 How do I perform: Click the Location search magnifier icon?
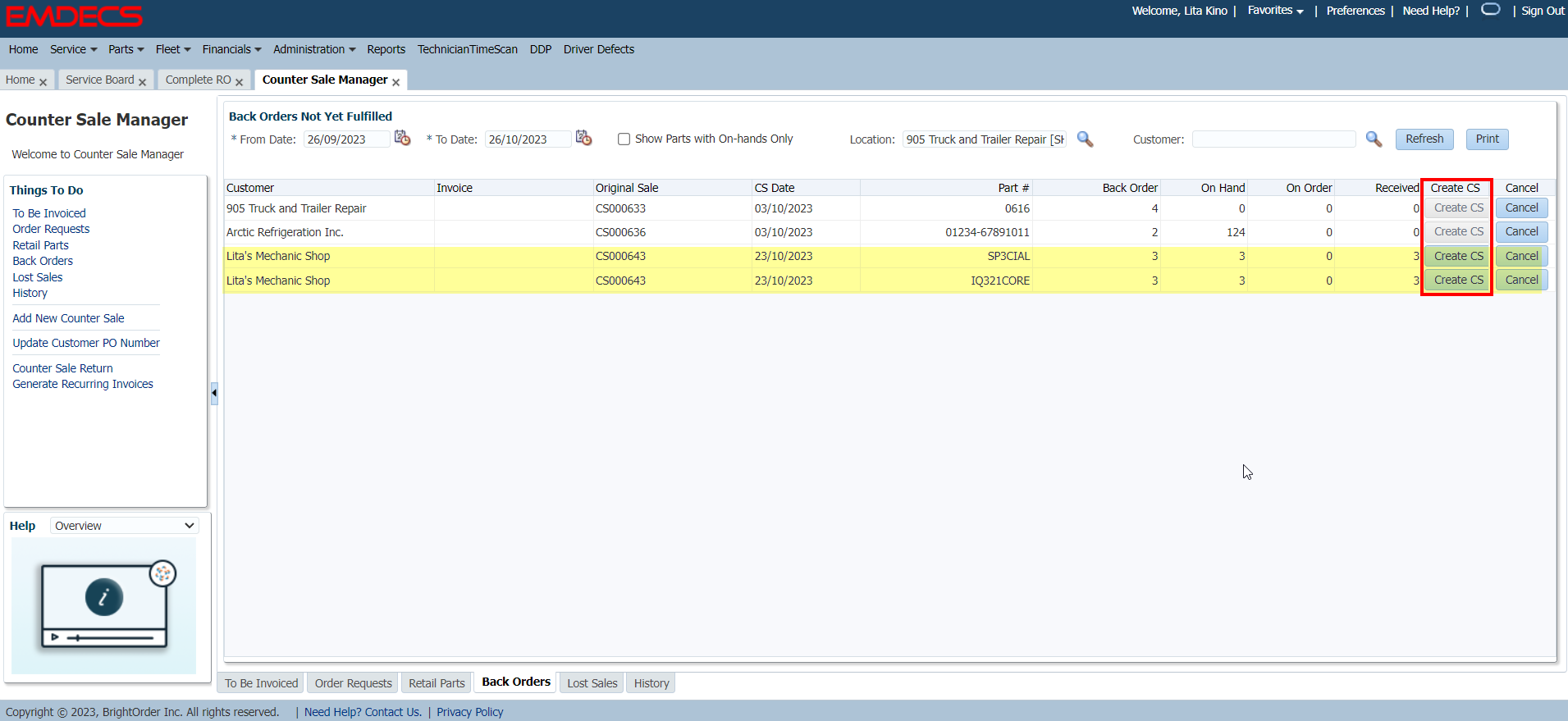(1085, 139)
